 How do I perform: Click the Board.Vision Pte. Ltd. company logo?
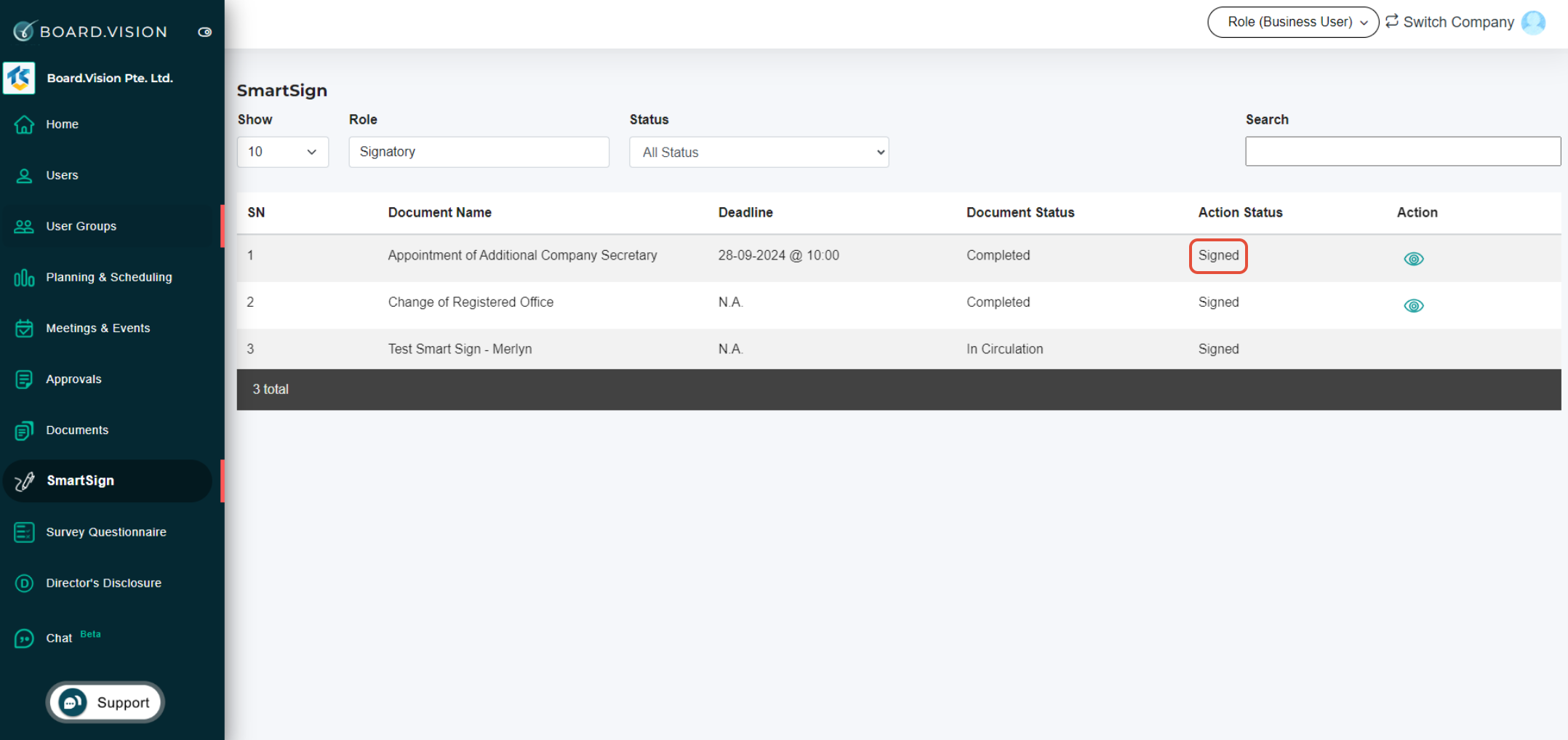tap(19, 78)
